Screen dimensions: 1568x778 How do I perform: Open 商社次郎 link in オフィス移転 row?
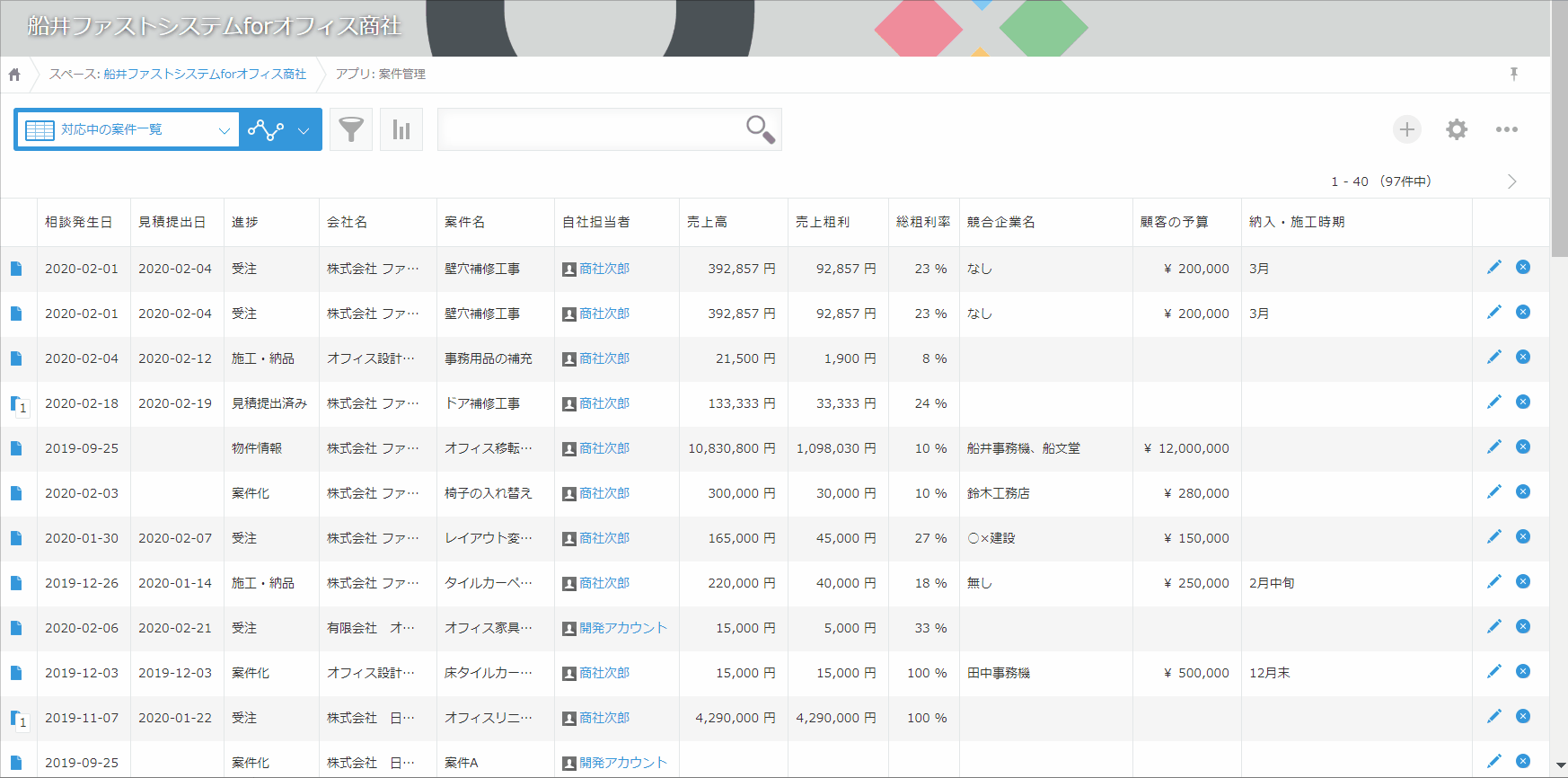tap(604, 448)
